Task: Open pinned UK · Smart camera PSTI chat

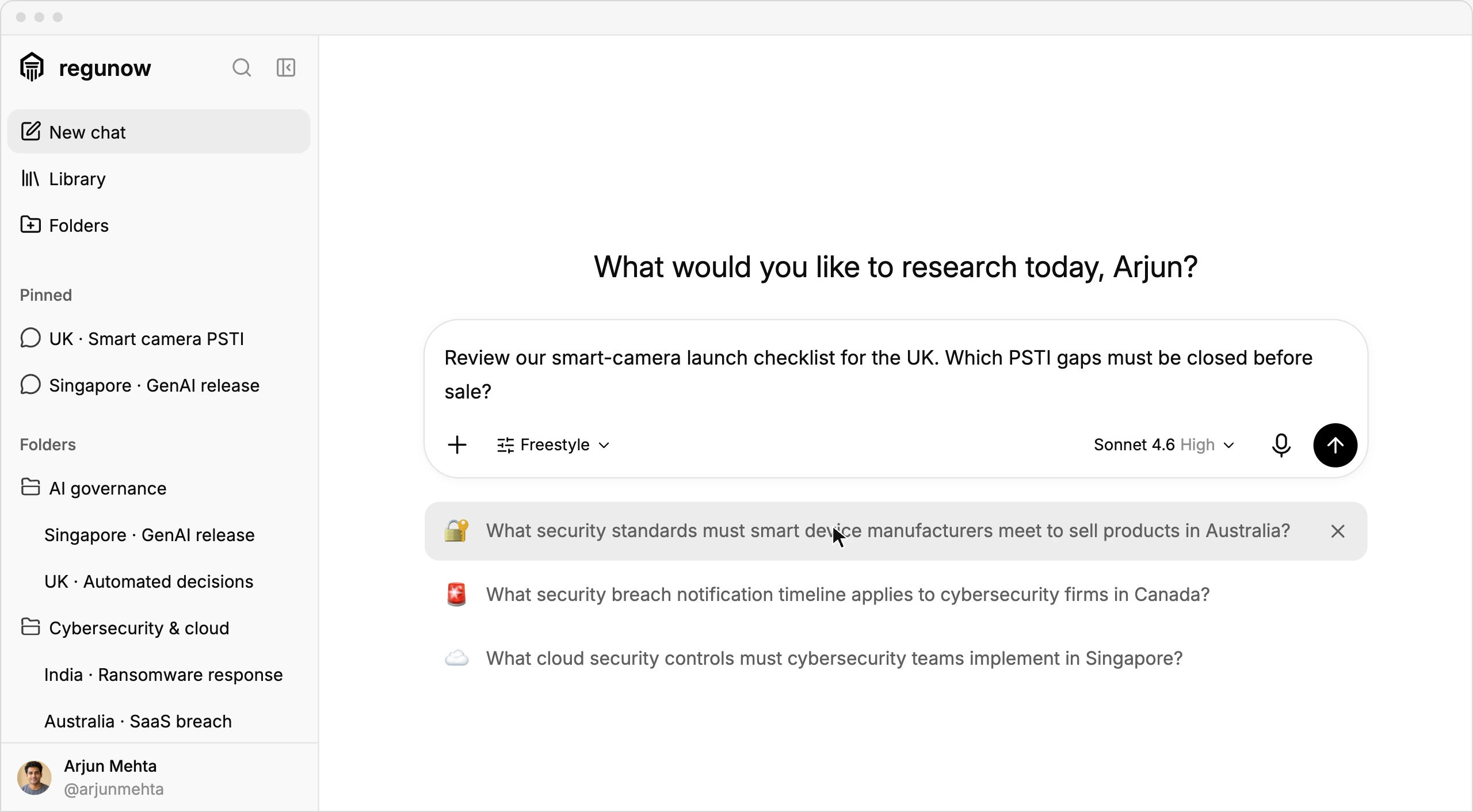Action: (x=159, y=339)
